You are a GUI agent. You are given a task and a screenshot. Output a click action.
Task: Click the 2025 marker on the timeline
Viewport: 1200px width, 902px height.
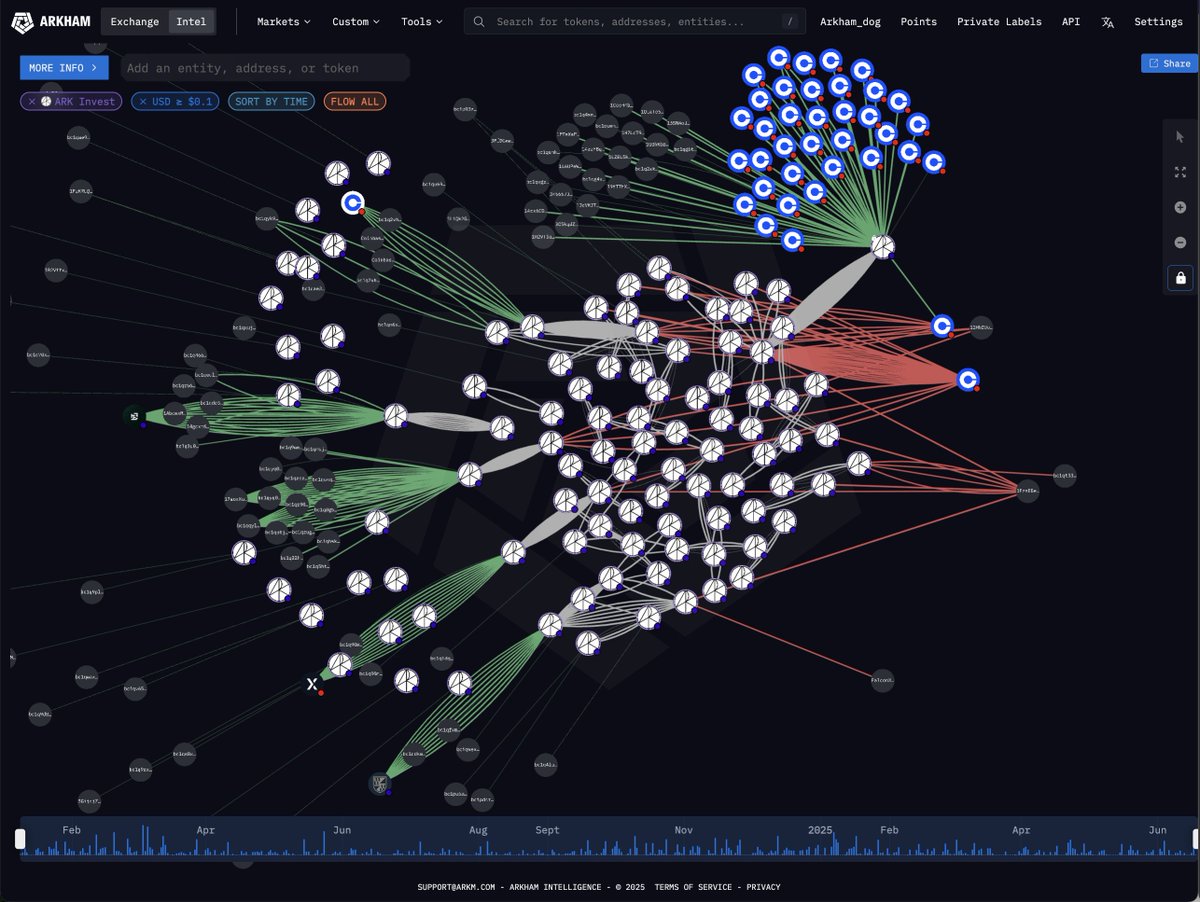[x=820, y=830]
